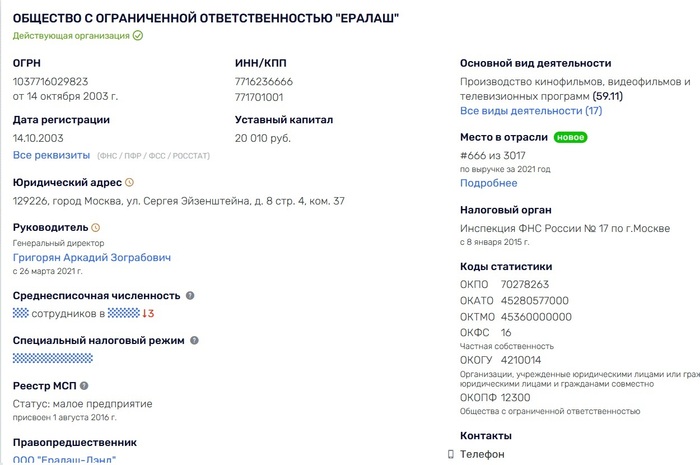Click the green active organization checkmark icon
The height and width of the screenshot is (465, 700).
(138, 35)
